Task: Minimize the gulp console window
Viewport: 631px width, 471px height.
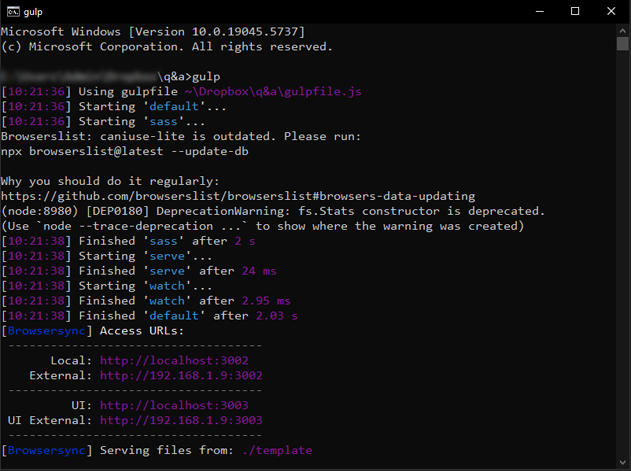Action: tap(540, 12)
